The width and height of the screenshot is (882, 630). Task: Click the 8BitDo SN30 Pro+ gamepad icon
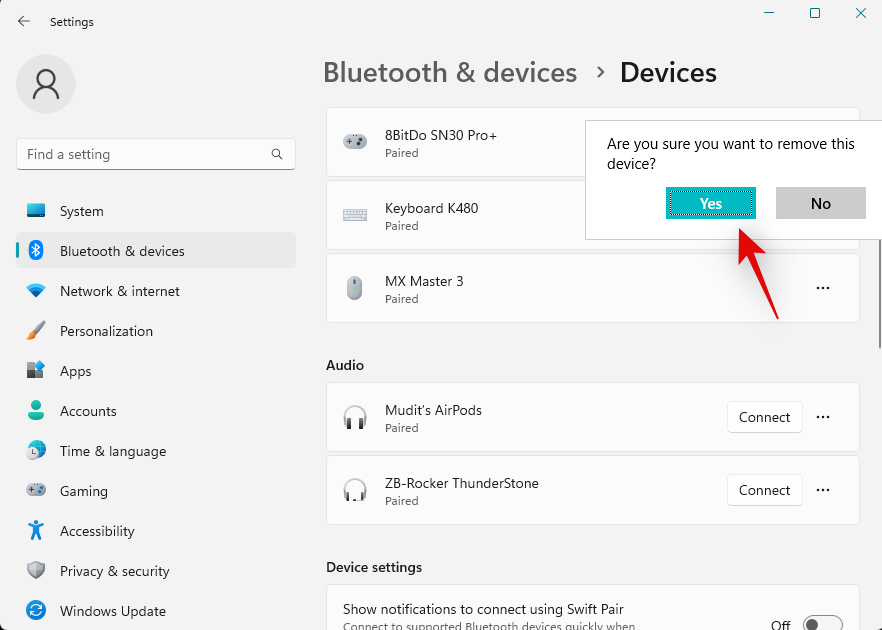coord(354,143)
